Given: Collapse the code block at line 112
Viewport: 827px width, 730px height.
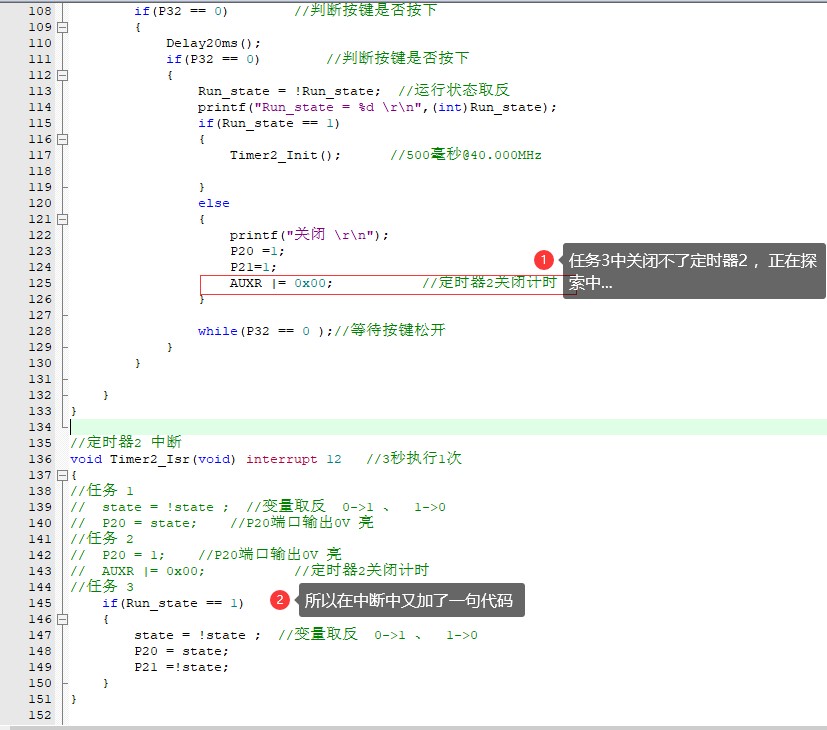Looking at the screenshot, I should tap(62, 75).
